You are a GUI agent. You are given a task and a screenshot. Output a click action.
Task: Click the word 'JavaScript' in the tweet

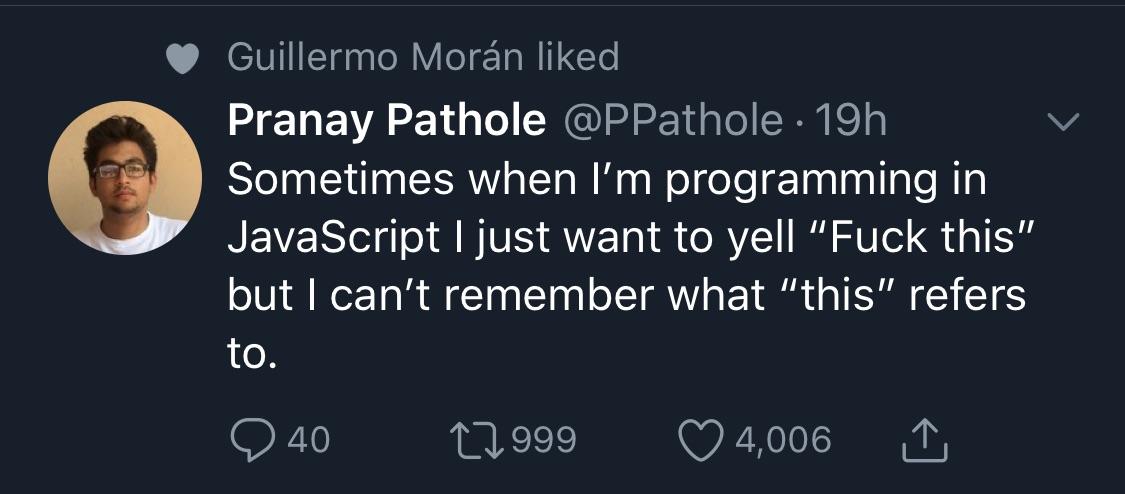(x=334, y=239)
